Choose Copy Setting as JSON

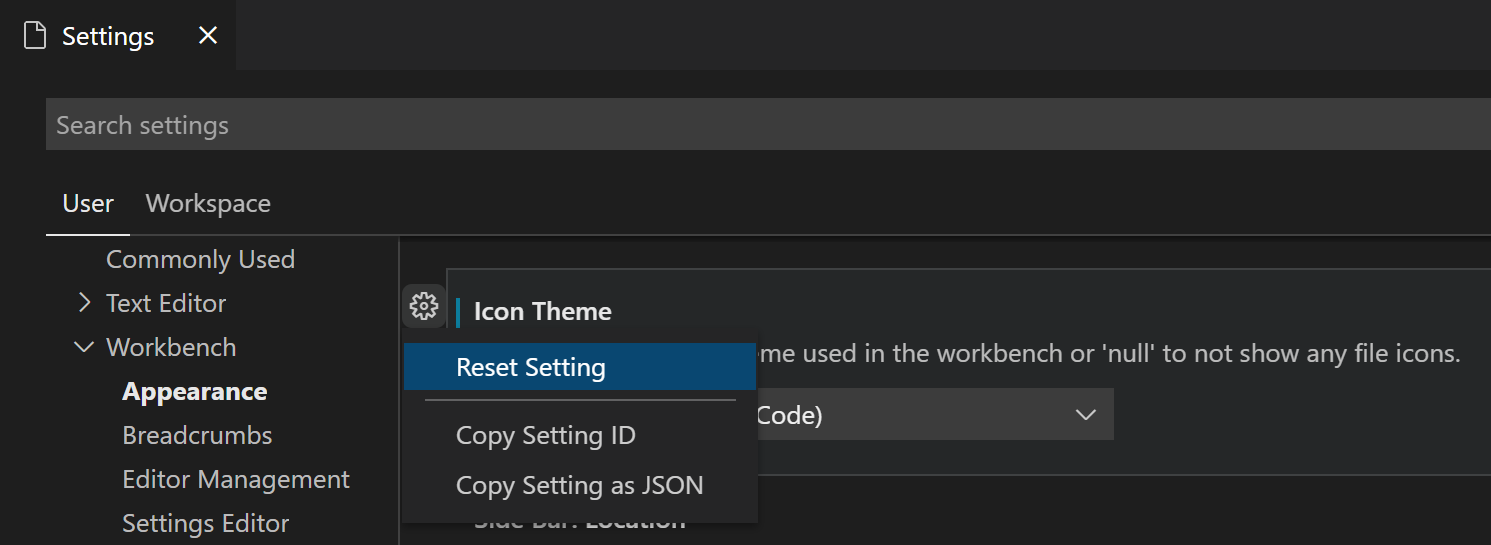[x=580, y=486]
